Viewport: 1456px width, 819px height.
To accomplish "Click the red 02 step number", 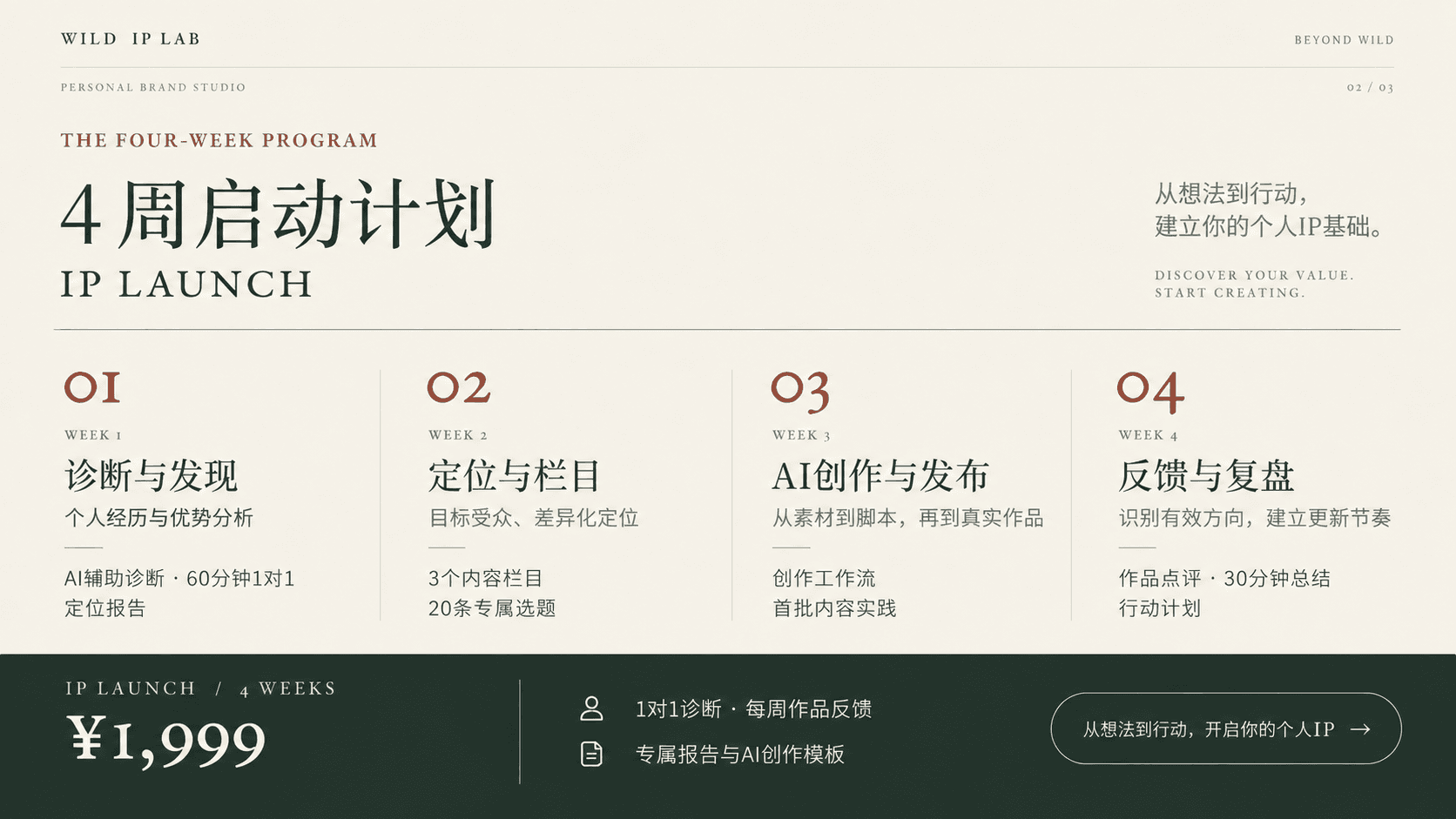I will pos(459,387).
